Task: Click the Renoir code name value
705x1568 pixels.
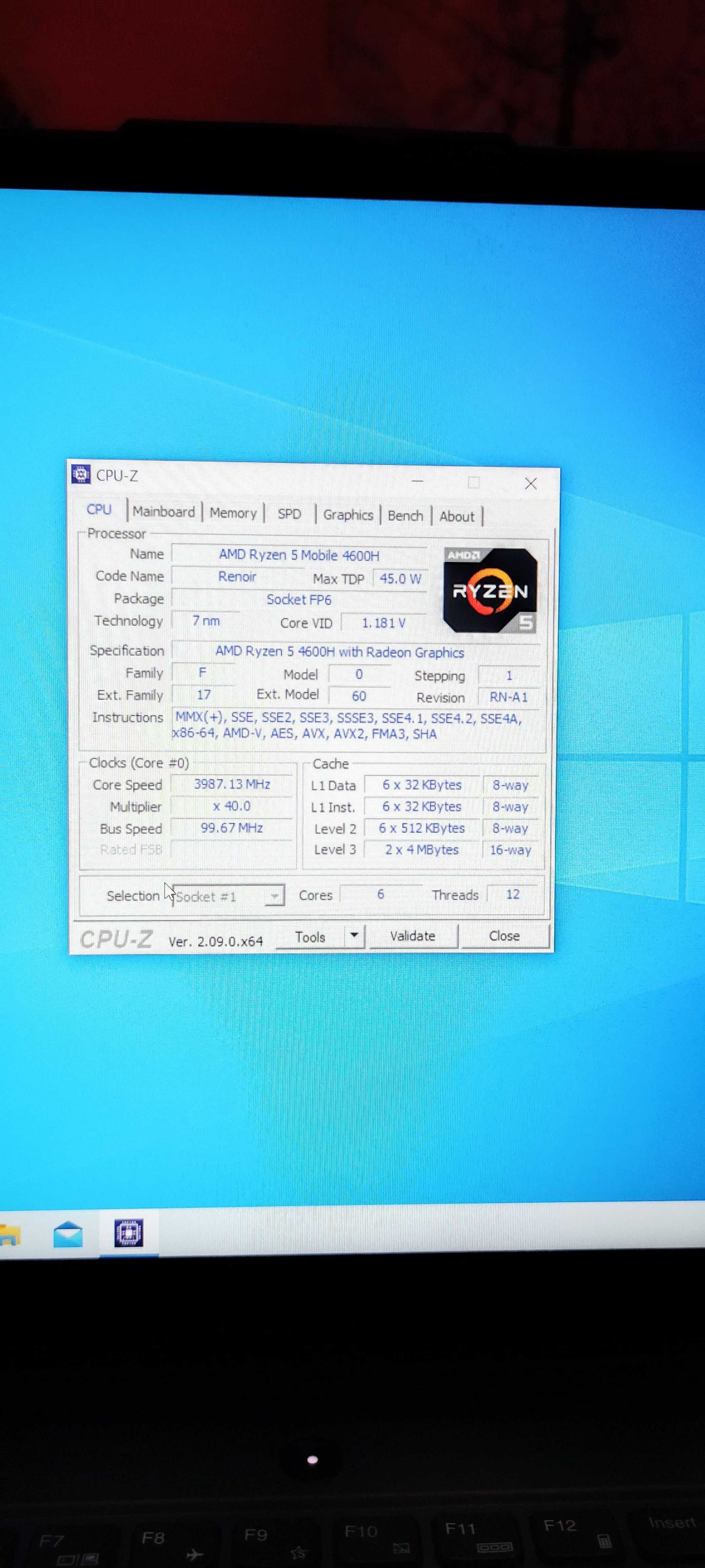Action: click(237, 576)
